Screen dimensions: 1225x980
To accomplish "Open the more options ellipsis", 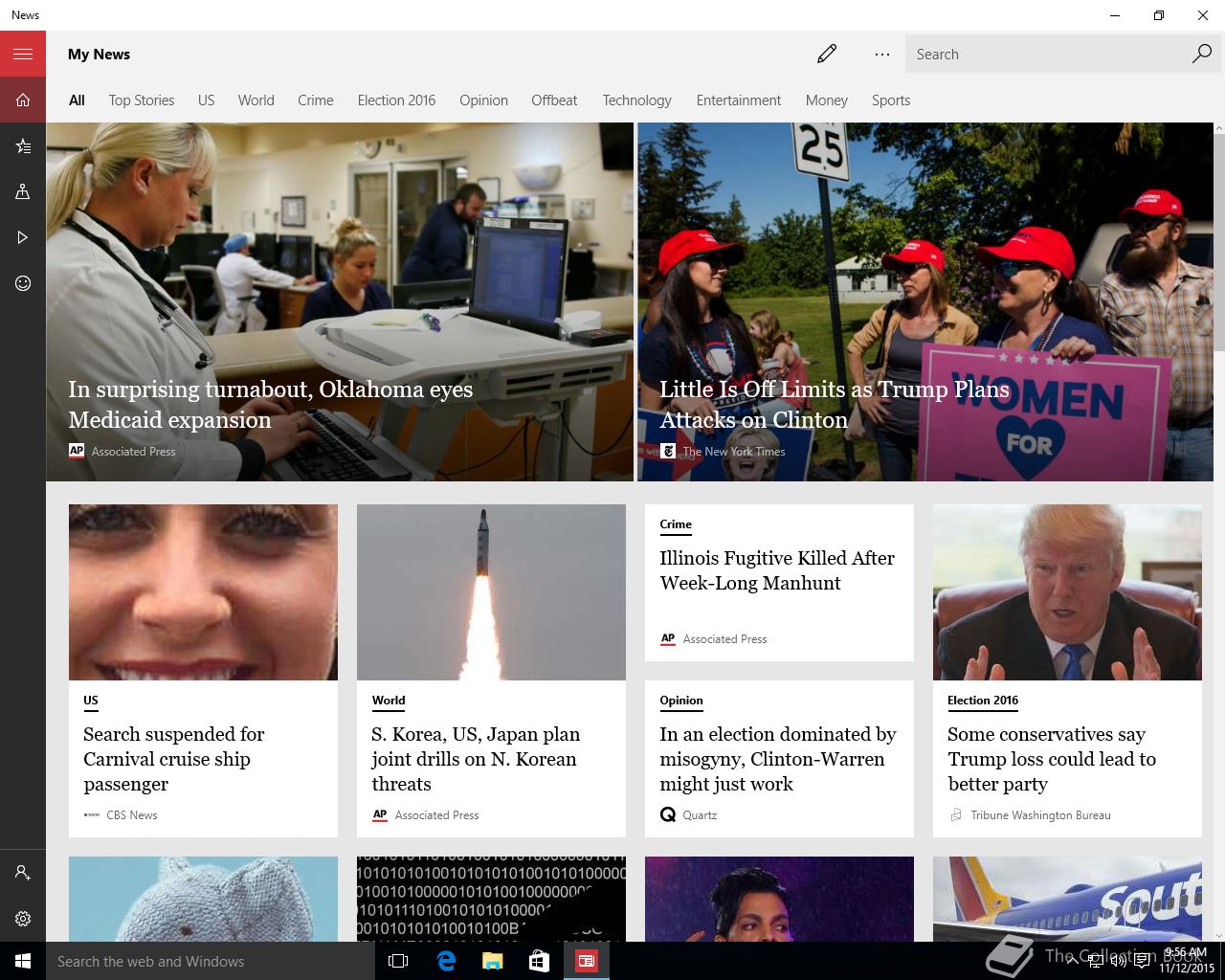I will click(x=882, y=54).
